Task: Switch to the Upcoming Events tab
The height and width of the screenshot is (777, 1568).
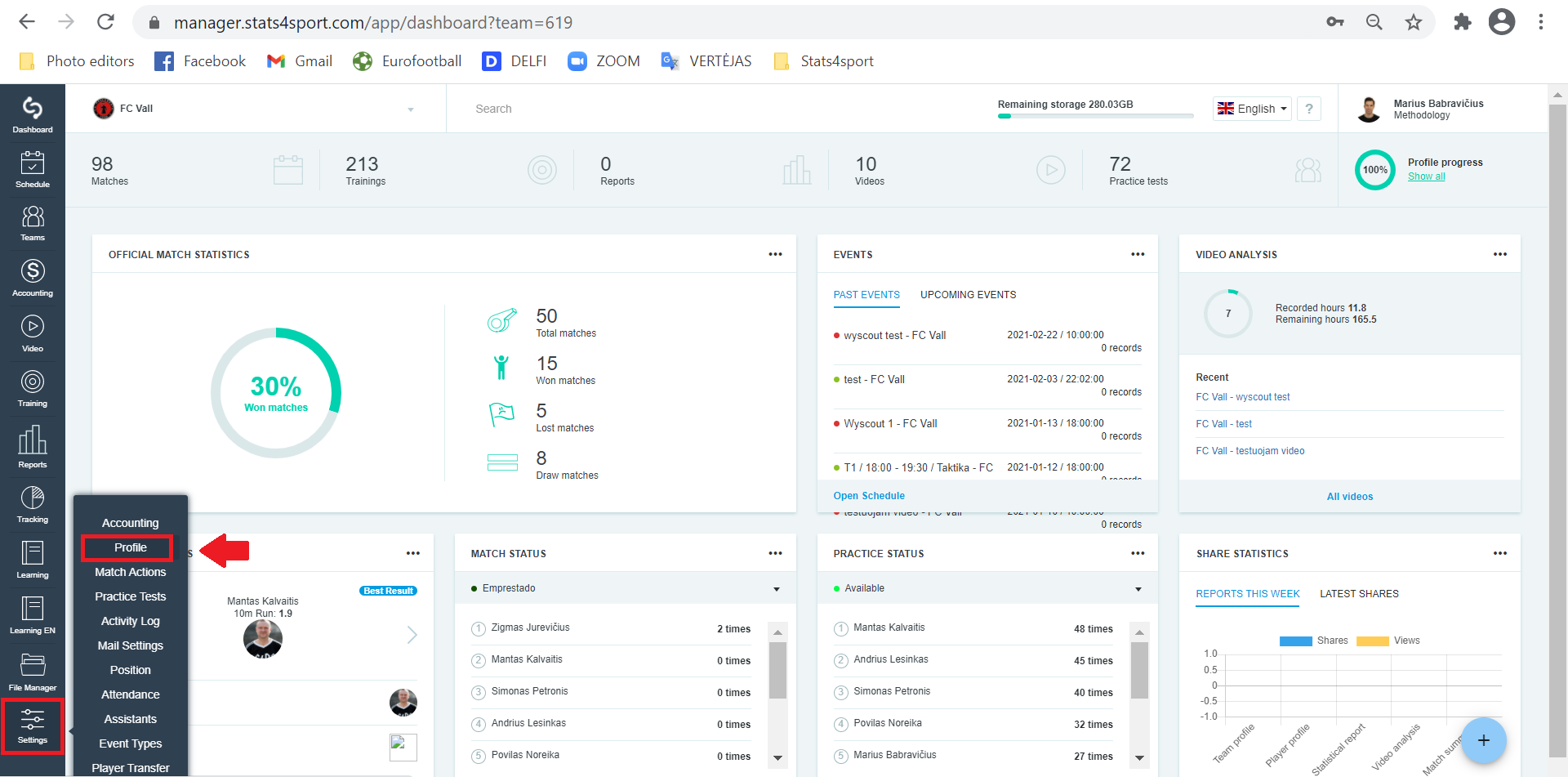Action: pyautogui.click(x=968, y=295)
